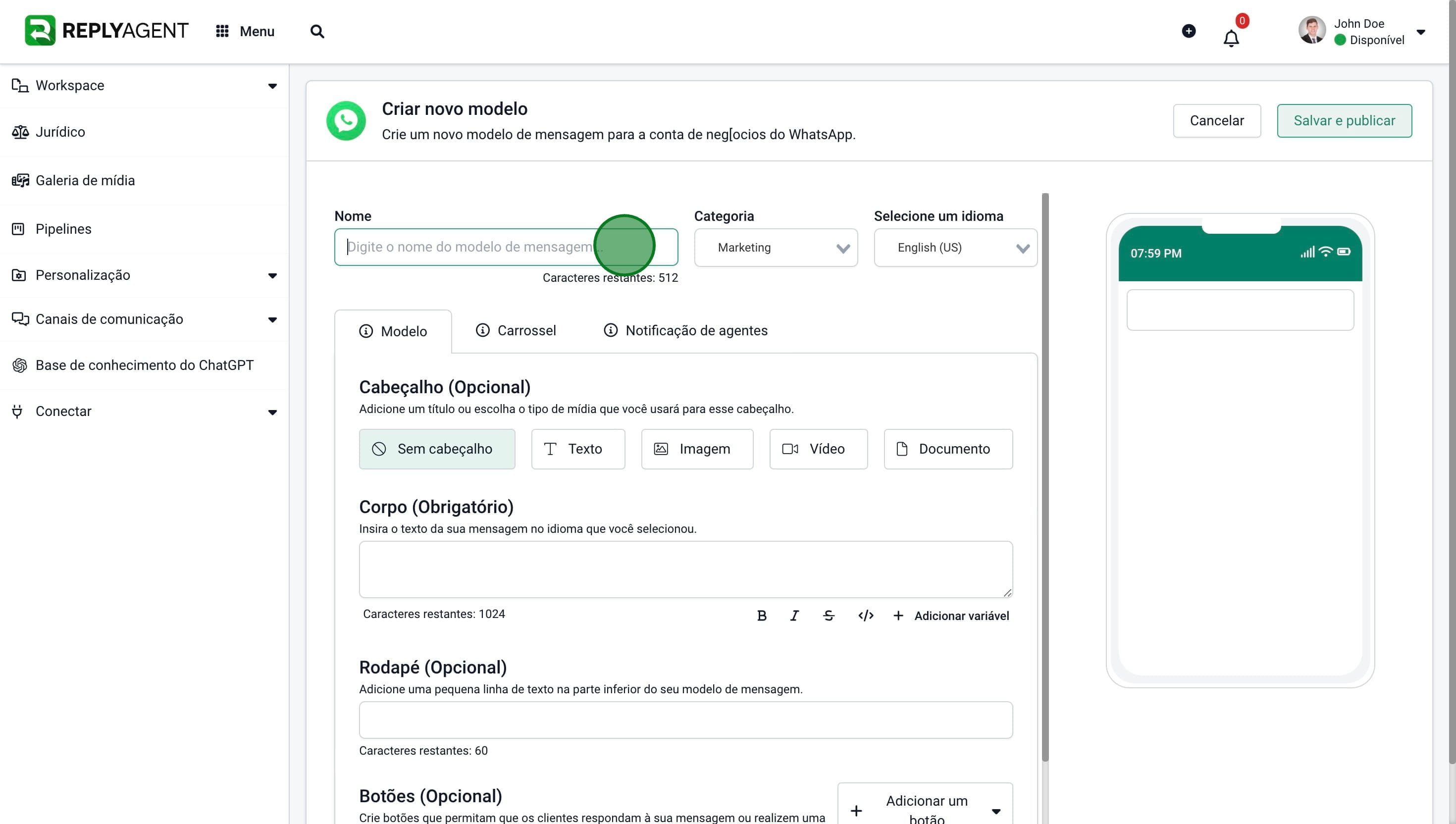The image size is (1456, 824).
Task: Click the Personalização sidebar icon
Action: (19, 275)
